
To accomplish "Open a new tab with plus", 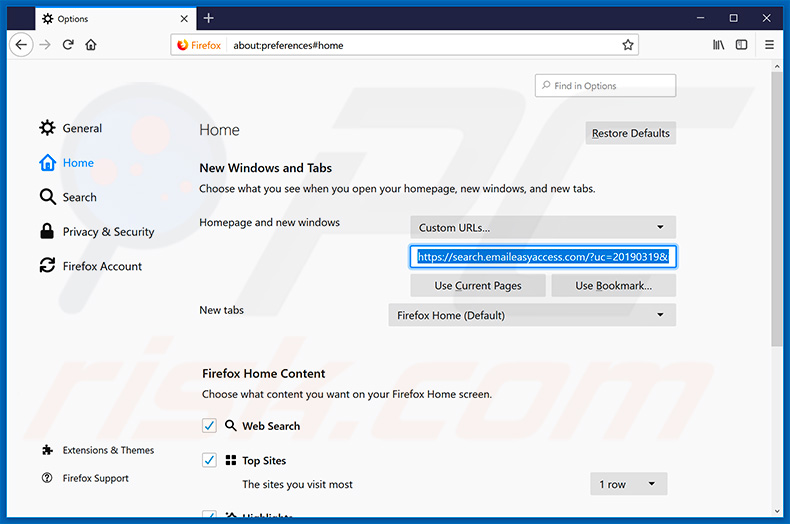I will (x=209, y=18).
